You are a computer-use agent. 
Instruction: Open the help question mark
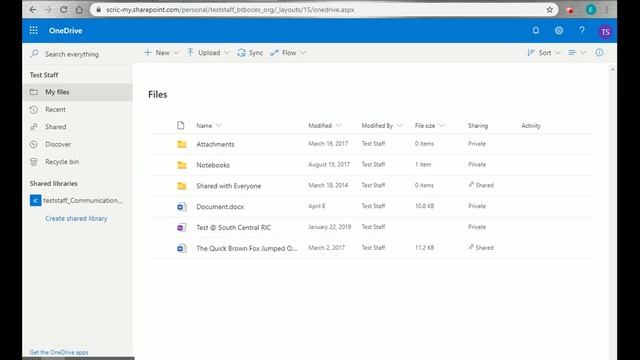pos(582,30)
